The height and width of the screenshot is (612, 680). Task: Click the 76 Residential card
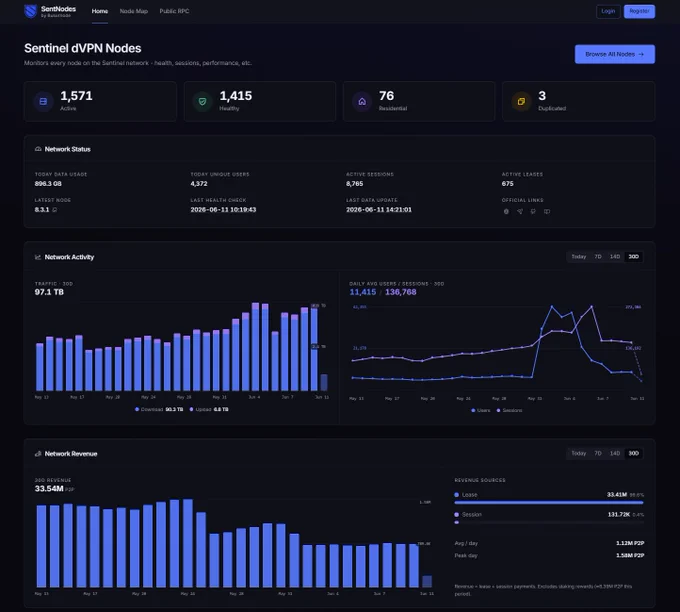pyautogui.click(x=419, y=101)
